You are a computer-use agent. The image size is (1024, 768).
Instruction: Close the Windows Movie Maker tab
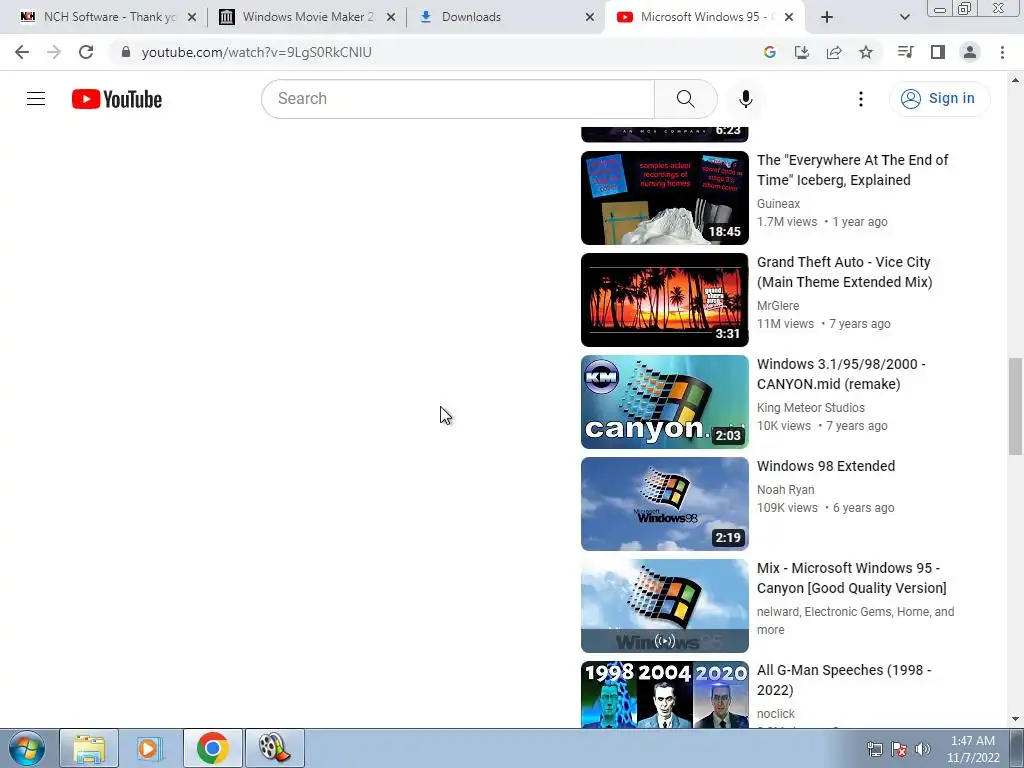pyautogui.click(x=391, y=18)
